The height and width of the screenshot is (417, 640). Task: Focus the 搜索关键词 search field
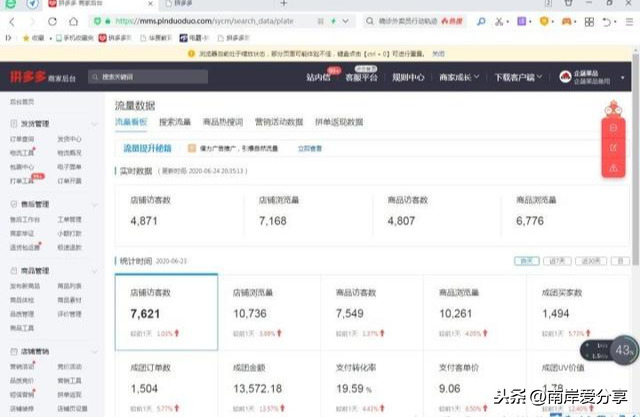coord(148,77)
